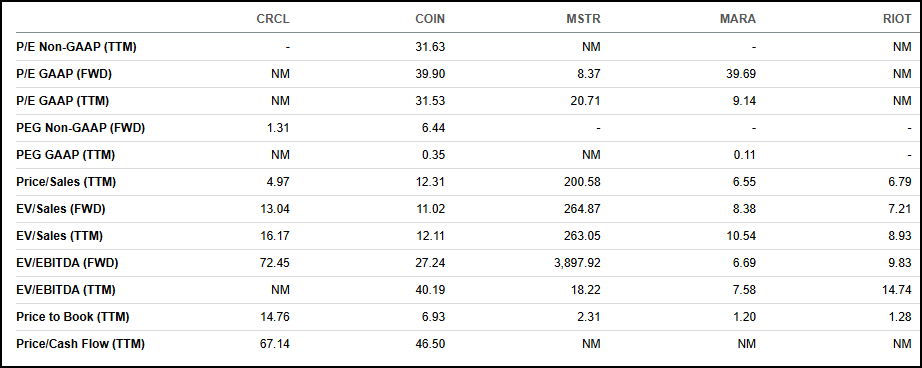Click MSTR's 3,897.92 EV/EBITDA value
Viewport: 922px width, 368px height.
(577, 263)
